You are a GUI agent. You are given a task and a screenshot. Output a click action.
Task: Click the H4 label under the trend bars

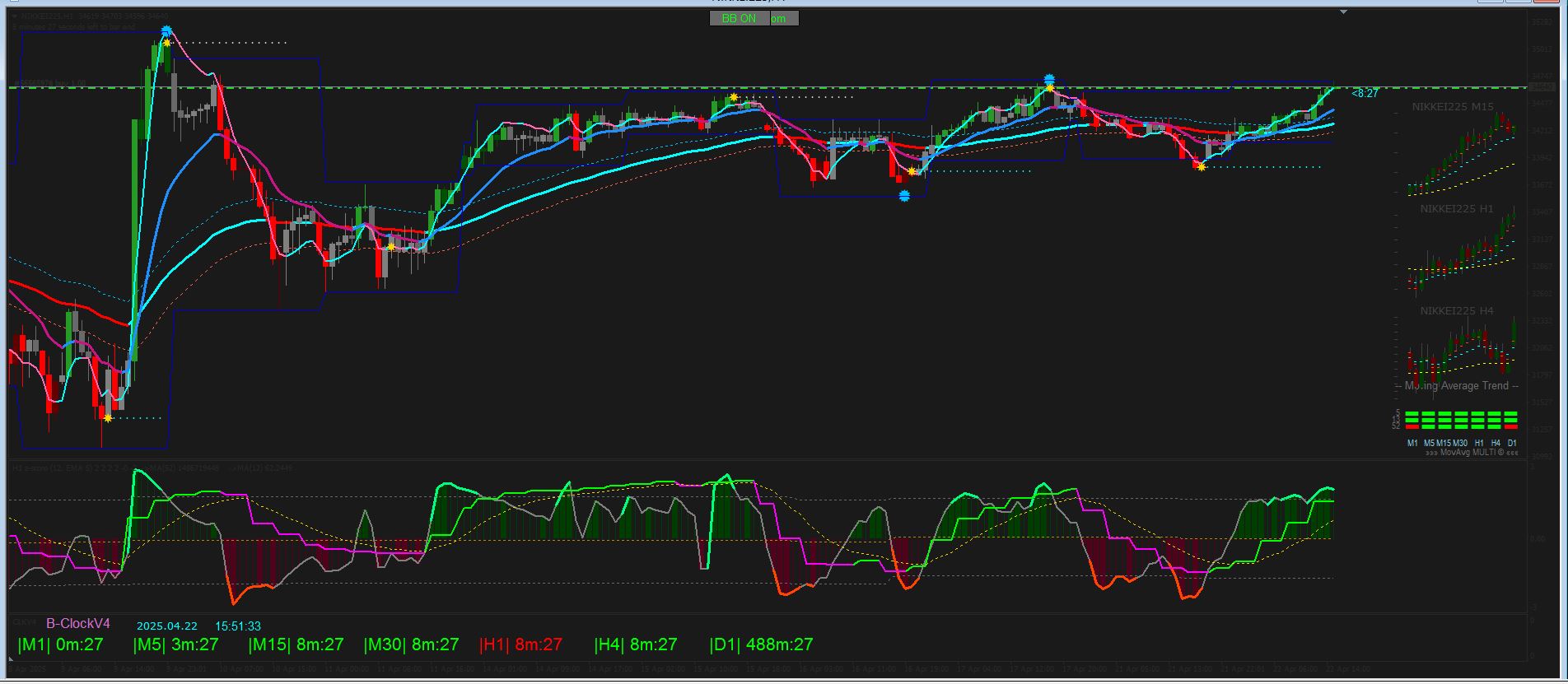(1496, 443)
